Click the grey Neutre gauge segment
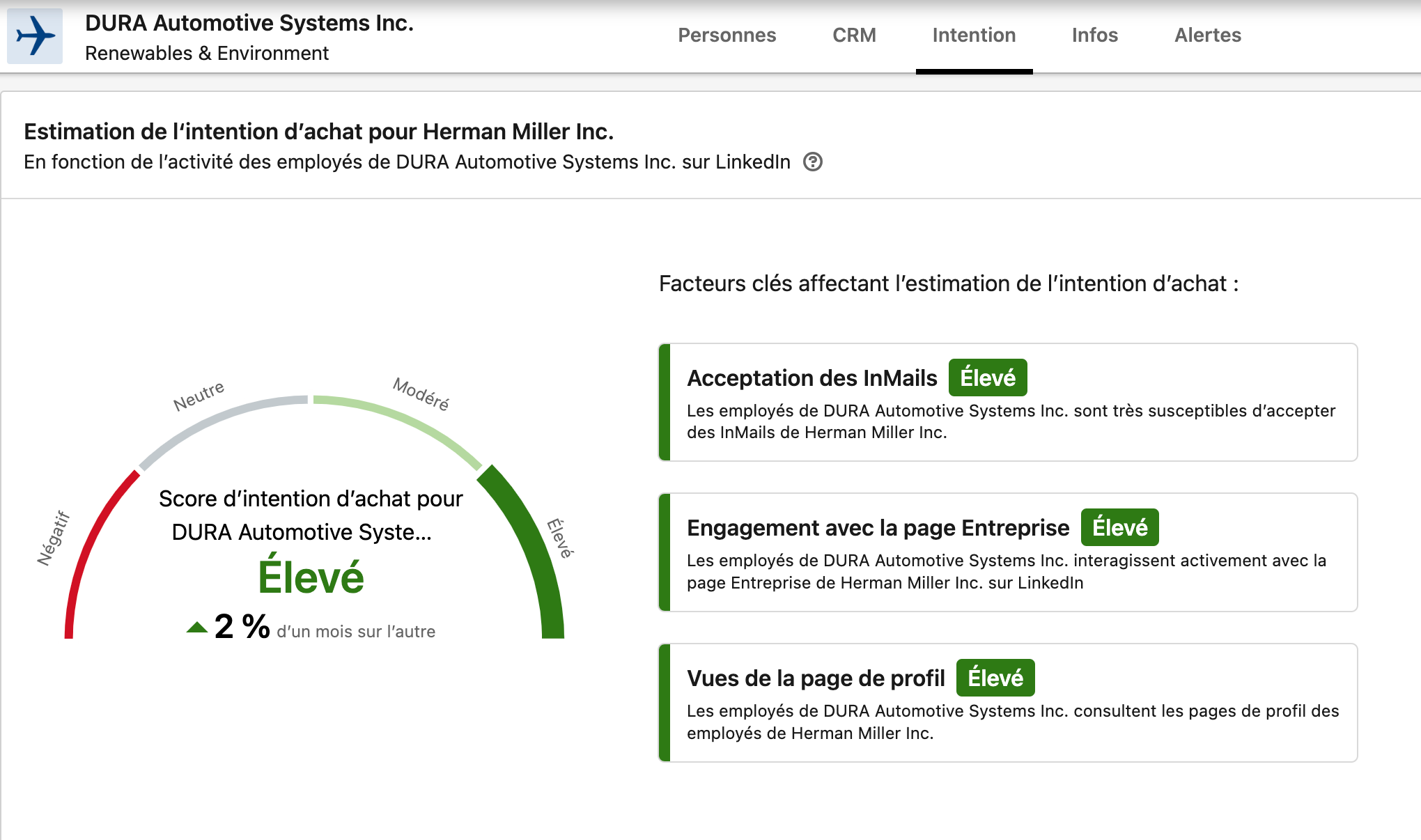Image resolution: width=1421 pixels, height=840 pixels. pyautogui.click(x=216, y=425)
